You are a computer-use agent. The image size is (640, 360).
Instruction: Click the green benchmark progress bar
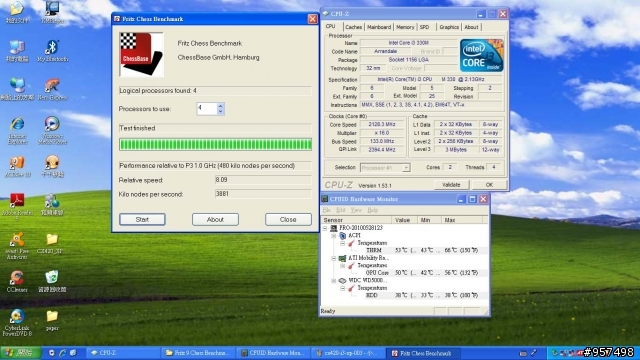tap(216, 144)
